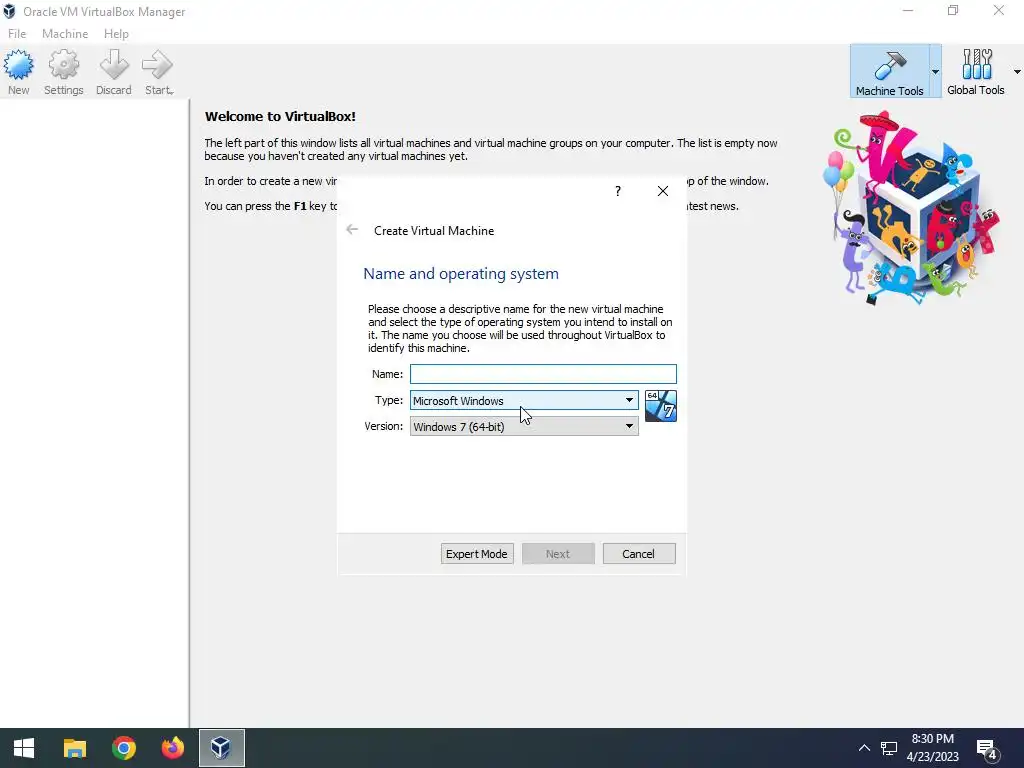
Task: Open the Help menu
Action: tap(116, 34)
